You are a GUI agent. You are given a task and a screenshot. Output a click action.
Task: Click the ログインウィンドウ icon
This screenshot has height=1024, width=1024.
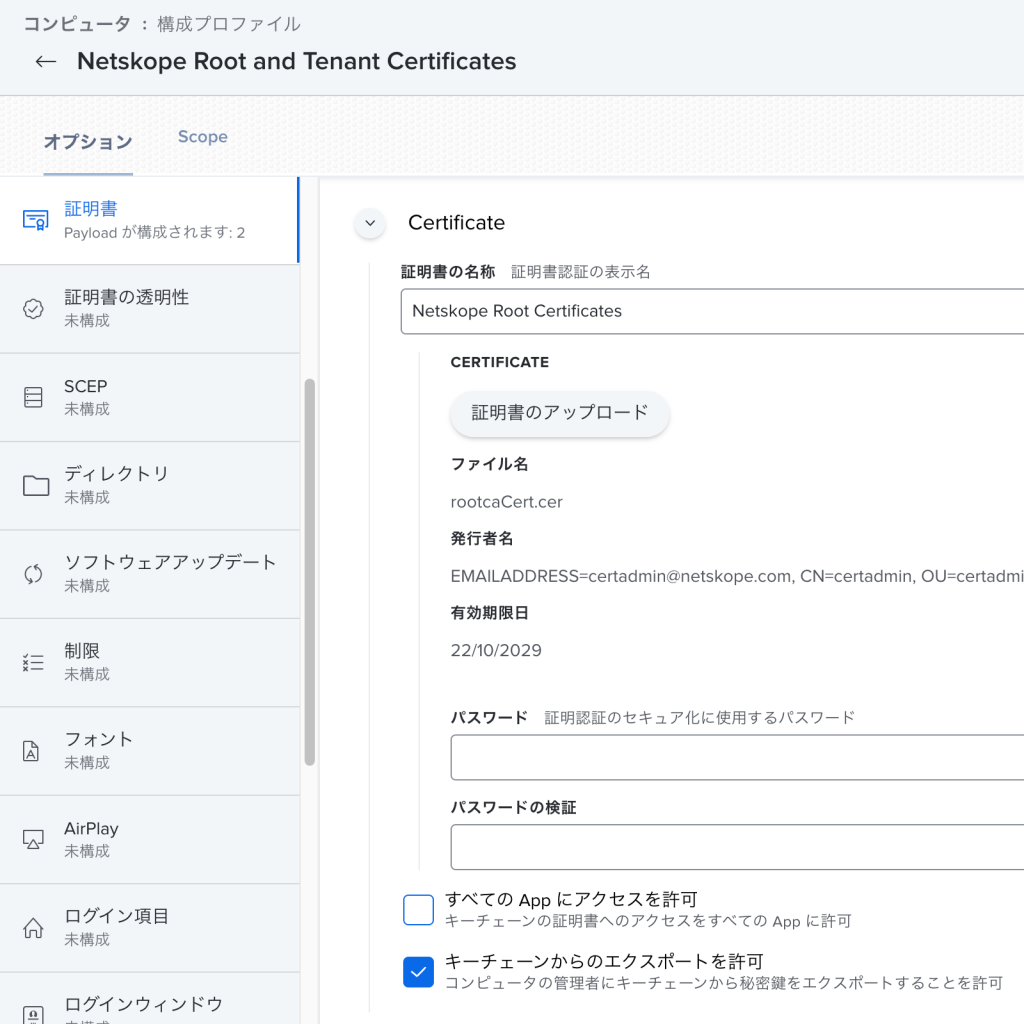coord(33,1014)
